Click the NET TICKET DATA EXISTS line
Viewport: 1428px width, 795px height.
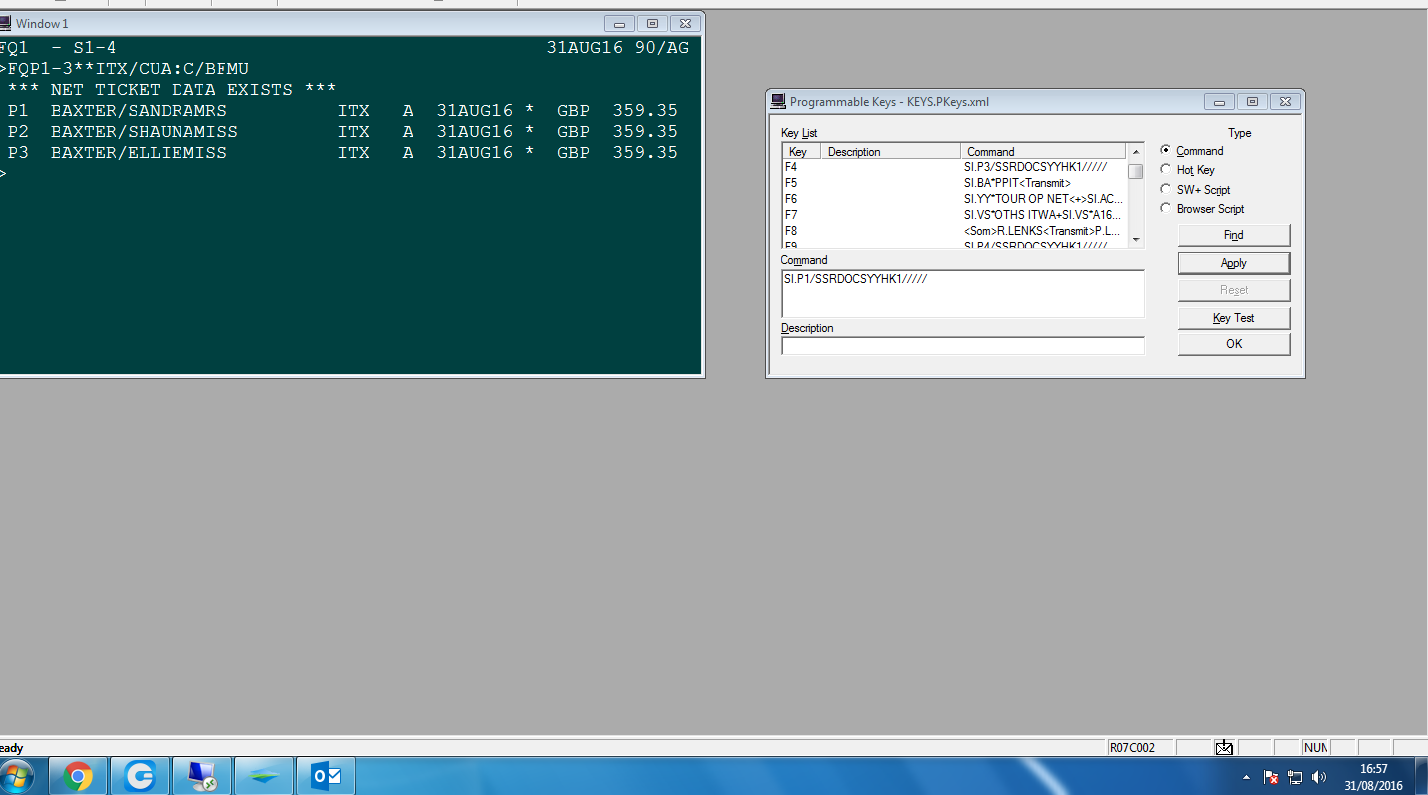click(x=172, y=90)
